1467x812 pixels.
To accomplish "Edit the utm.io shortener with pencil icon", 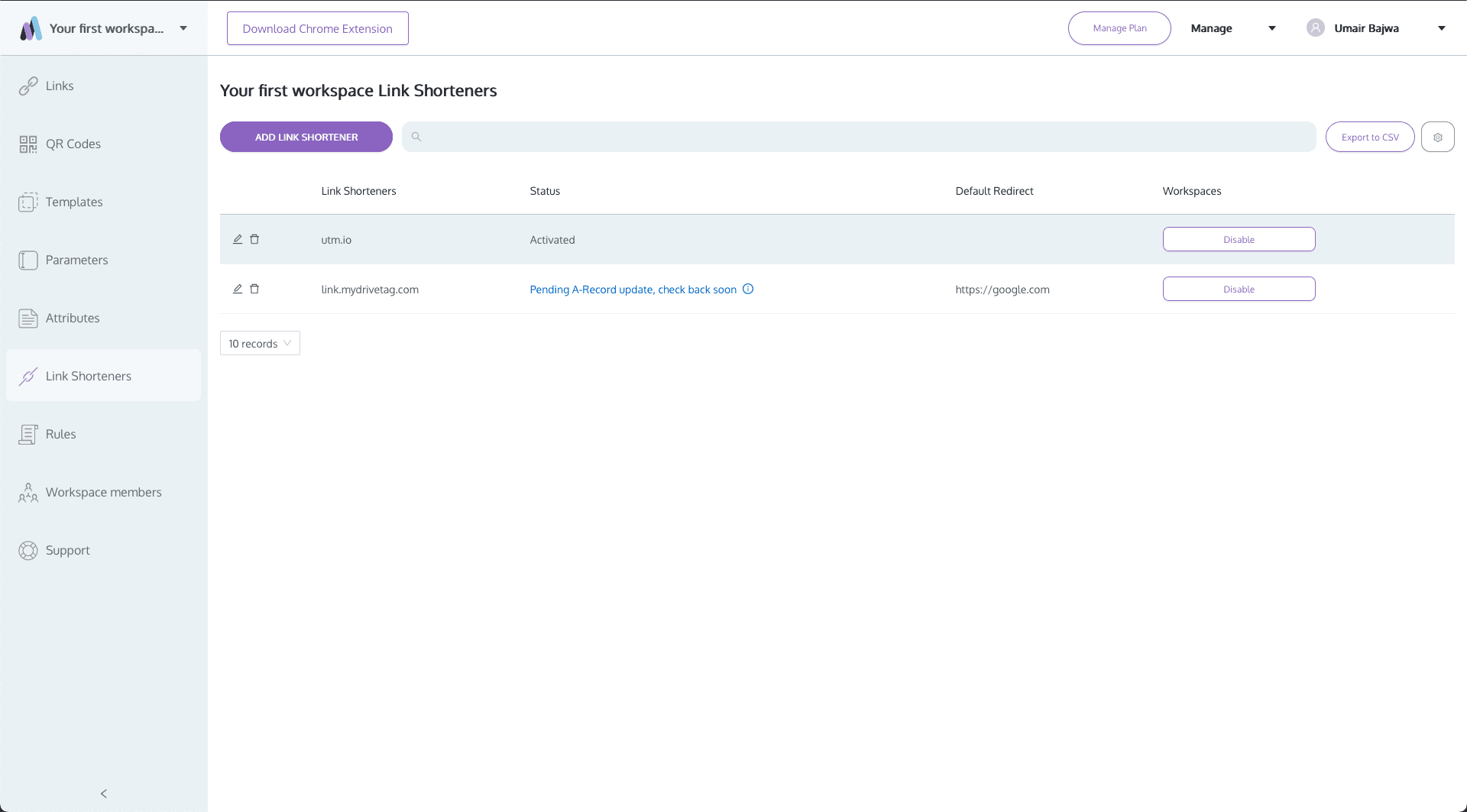I will pos(238,239).
